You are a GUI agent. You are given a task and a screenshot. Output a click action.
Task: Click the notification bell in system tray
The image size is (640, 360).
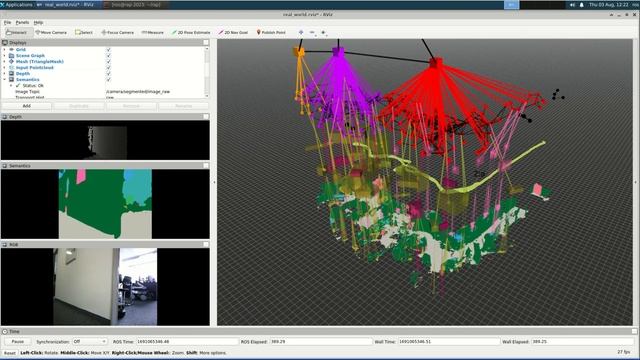(x=582, y=5)
